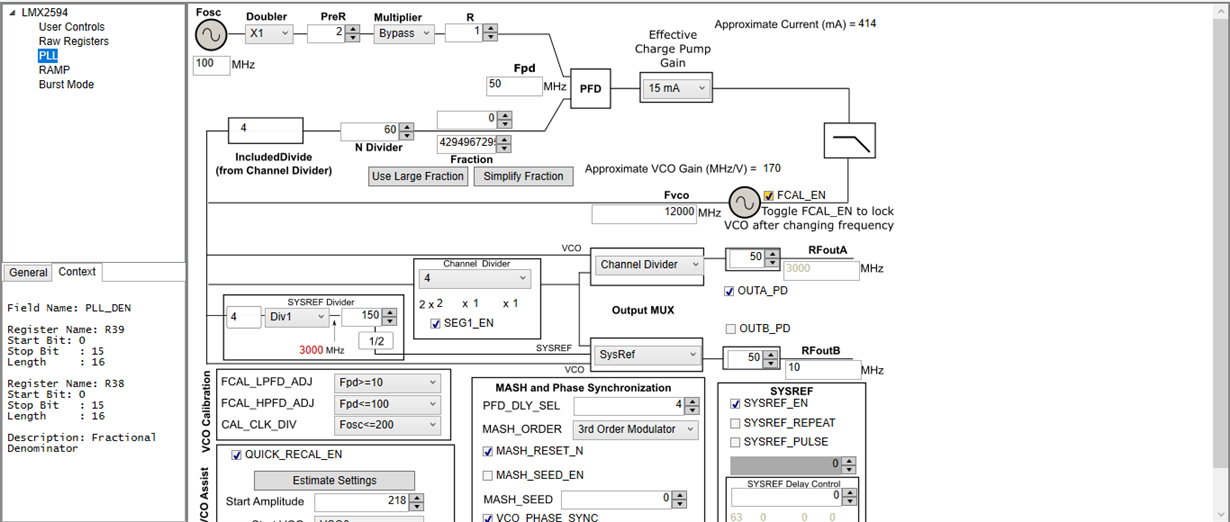Open the MASH_ORDER dropdown
The width and height of the screenshot is (1230, 522).
(x=635, y=429)
